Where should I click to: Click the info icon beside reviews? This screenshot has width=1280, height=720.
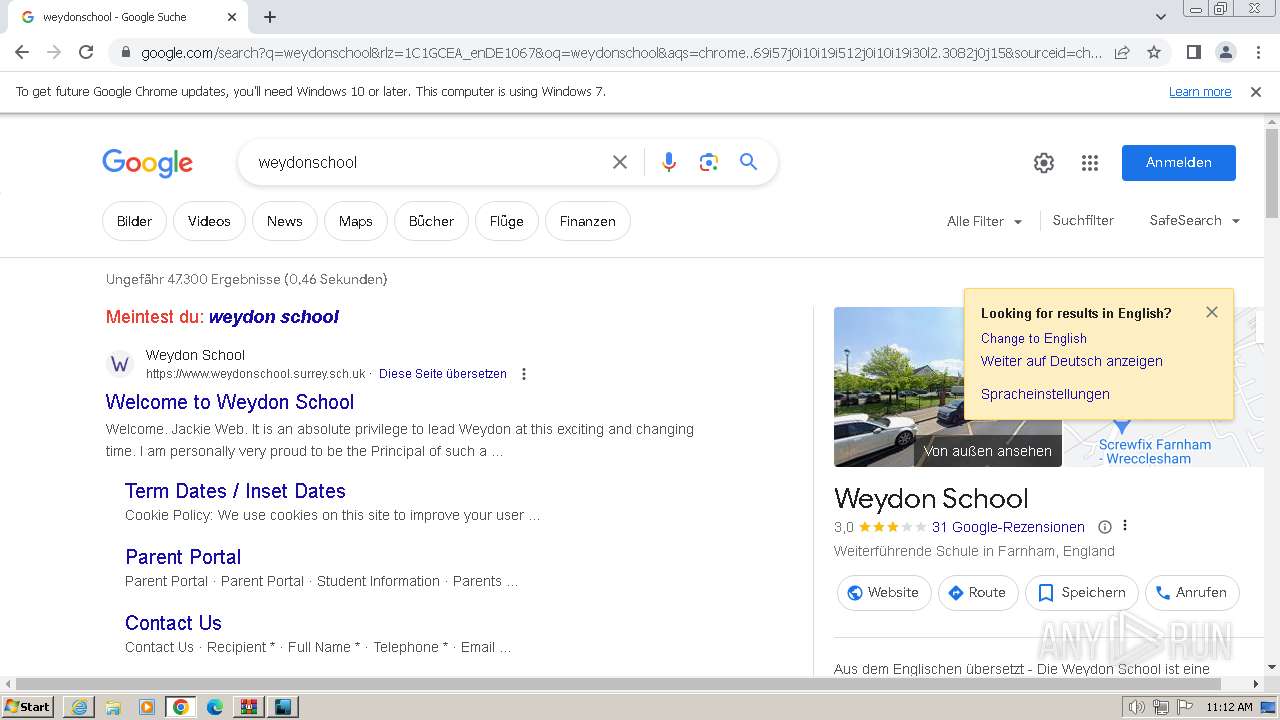coord(1105,527)
